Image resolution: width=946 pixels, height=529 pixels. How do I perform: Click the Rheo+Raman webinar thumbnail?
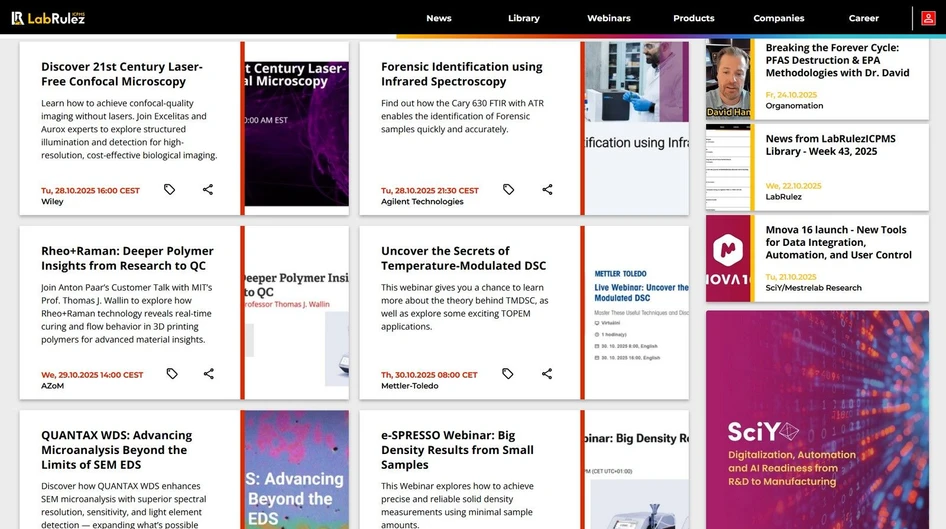(x=297, y=312)
